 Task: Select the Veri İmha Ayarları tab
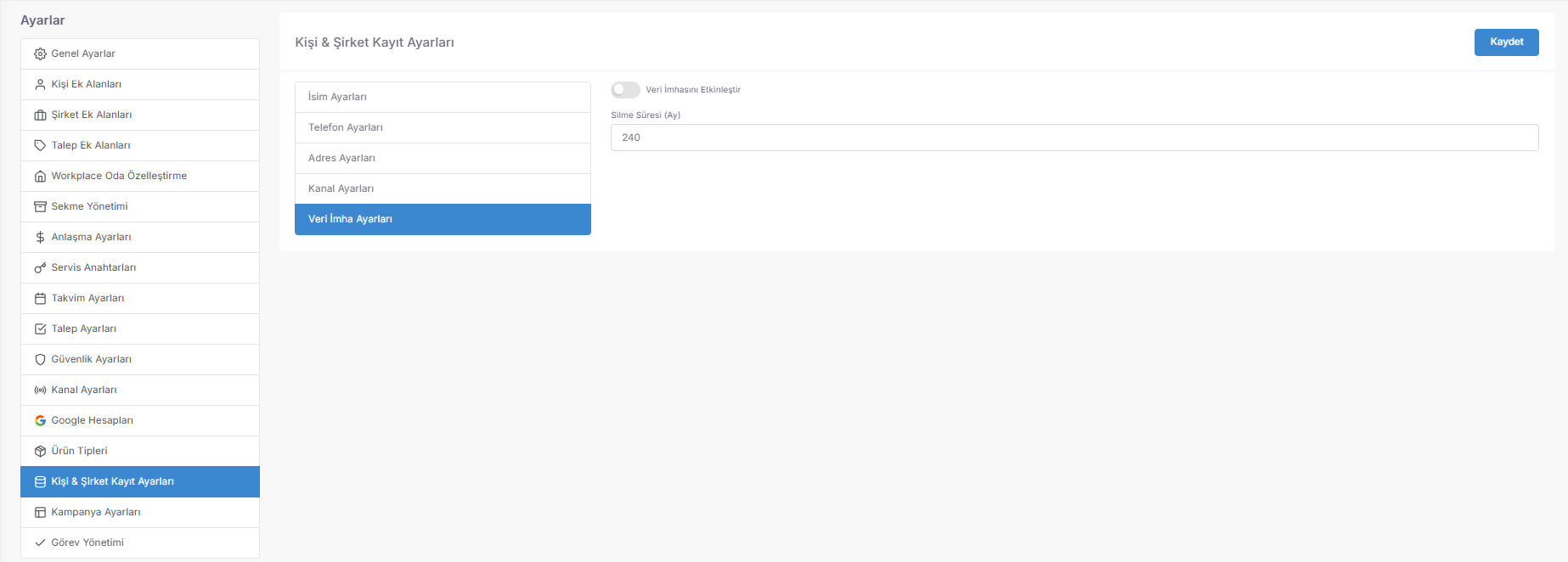point(443,219)
